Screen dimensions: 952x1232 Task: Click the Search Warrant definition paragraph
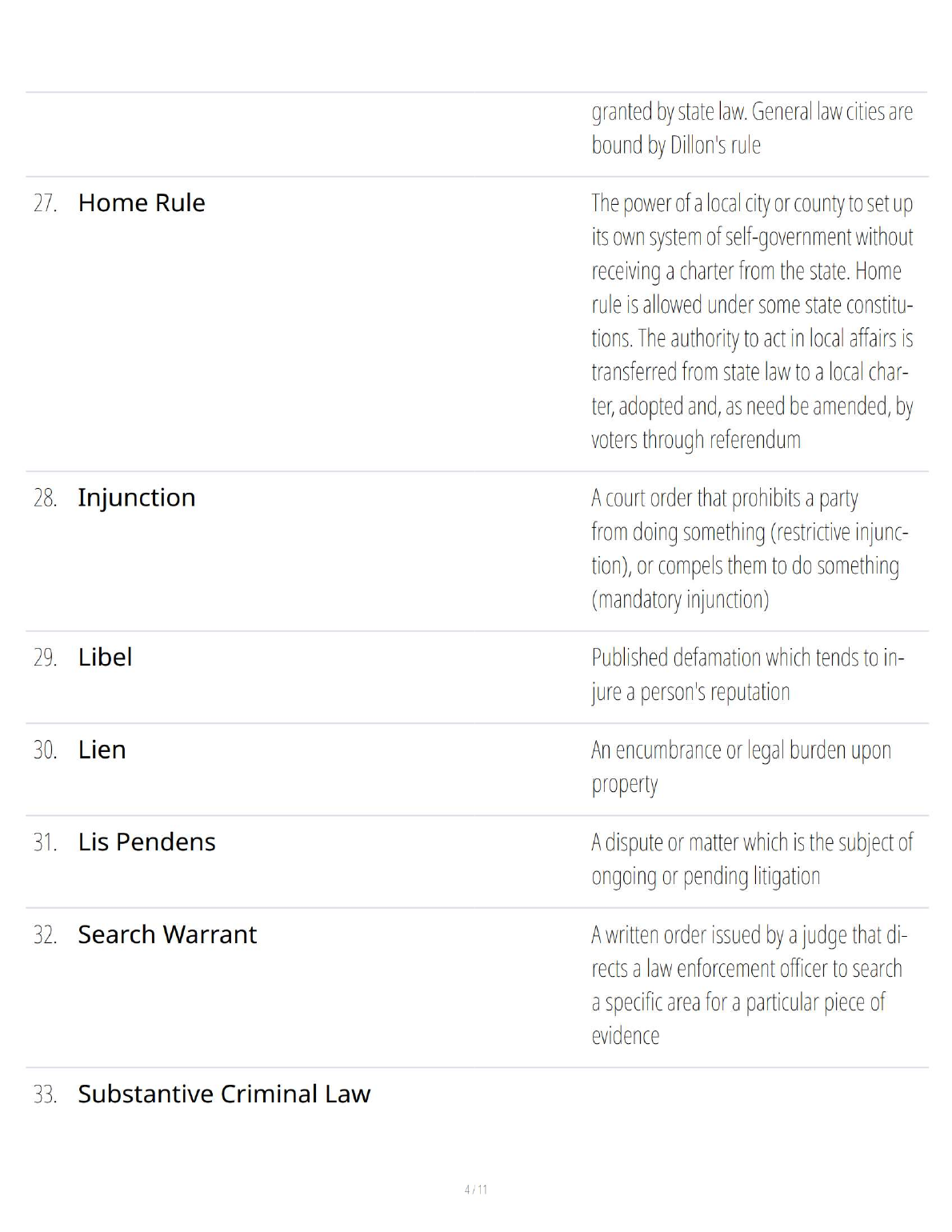(x=749, y=985)
